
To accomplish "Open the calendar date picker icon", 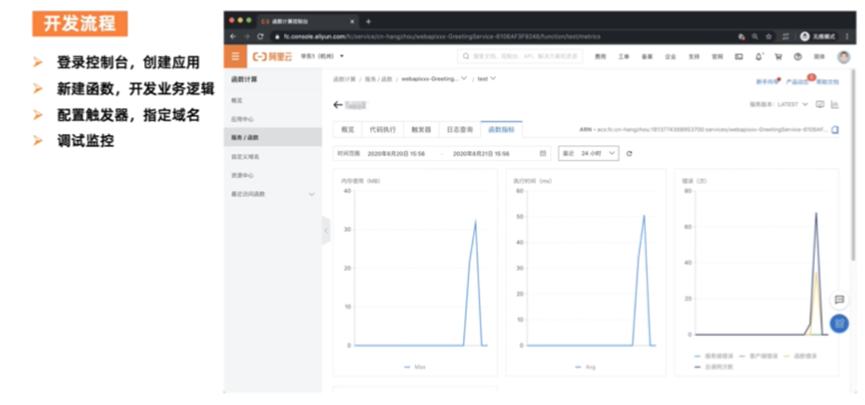I will (543, 153).
